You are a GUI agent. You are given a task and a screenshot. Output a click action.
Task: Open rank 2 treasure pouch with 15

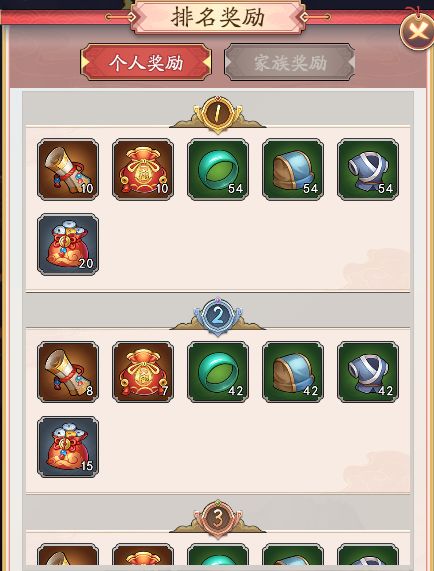pos(68,447)
